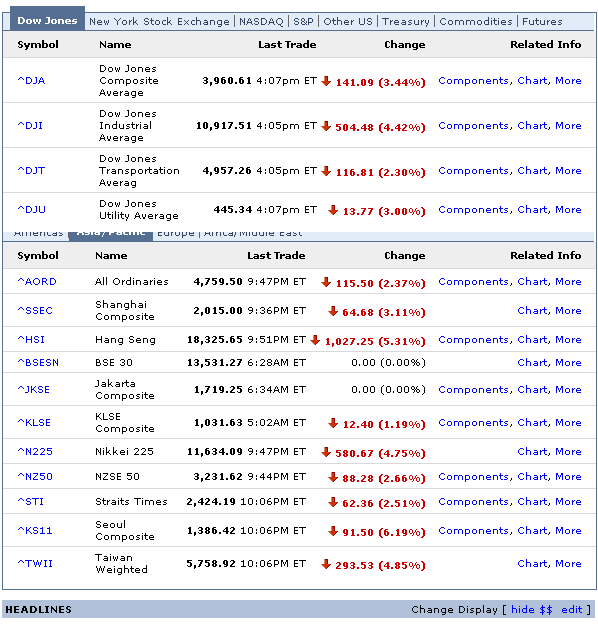
Task: Open Chart for Nikkei 225
Action: point(533,452)
